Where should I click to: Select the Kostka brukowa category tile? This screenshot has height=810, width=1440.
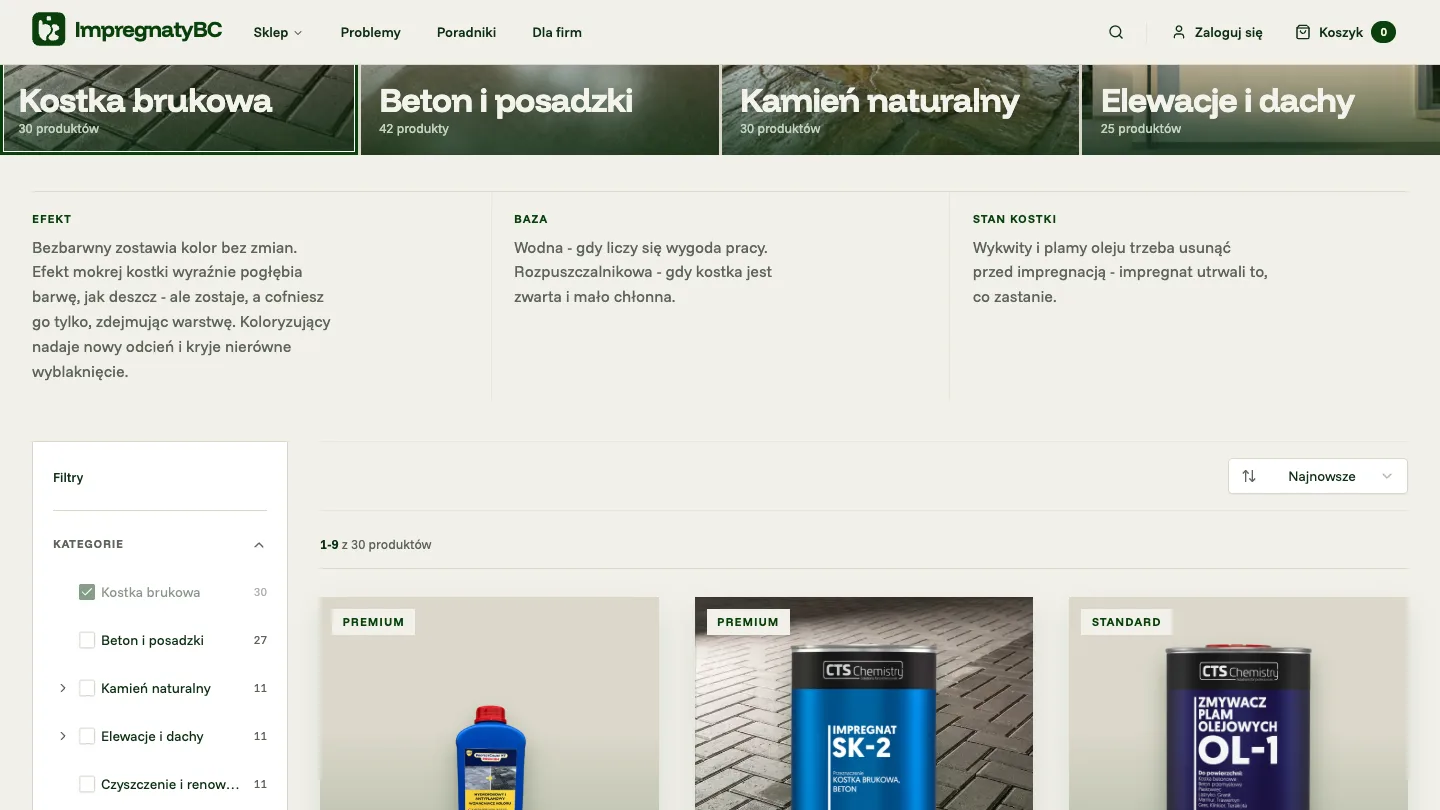coord(179,109)
